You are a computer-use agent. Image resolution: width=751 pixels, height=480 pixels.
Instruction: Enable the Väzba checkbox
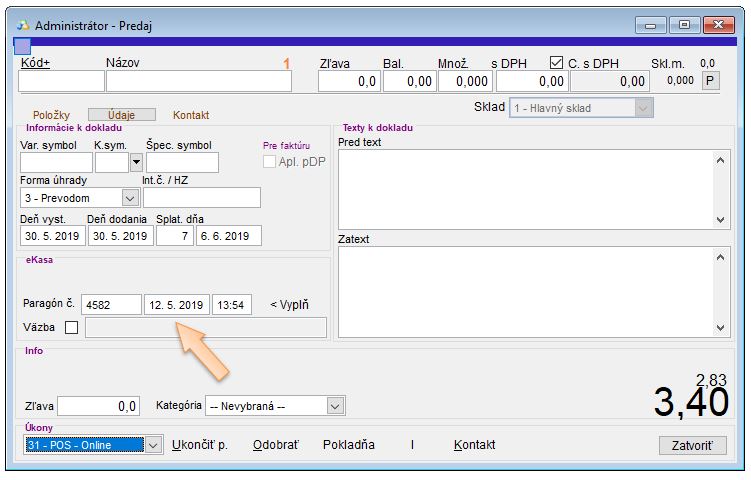pos(71,327)
